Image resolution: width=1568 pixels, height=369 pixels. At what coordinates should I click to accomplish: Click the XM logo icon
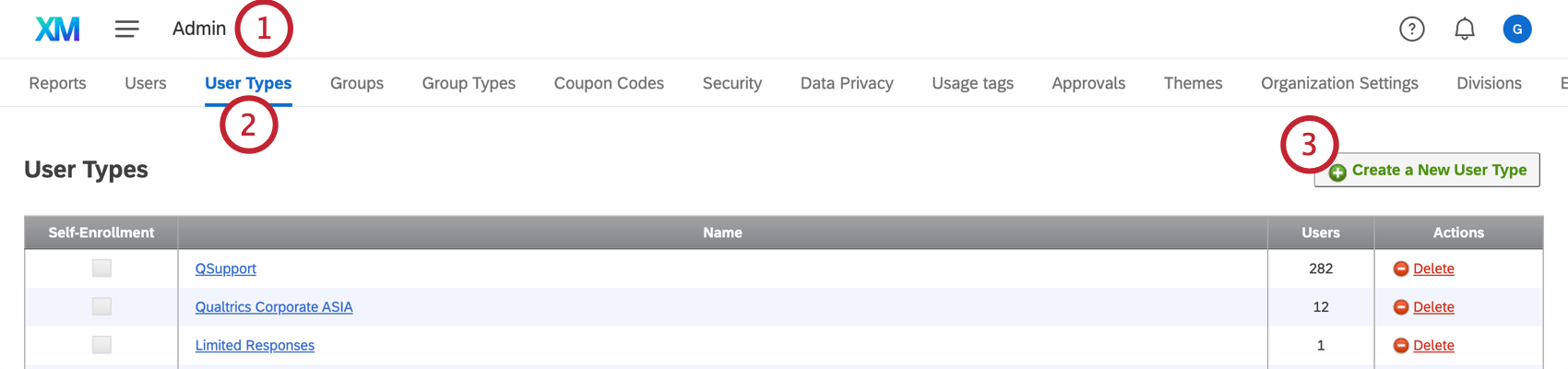(57, 29)
